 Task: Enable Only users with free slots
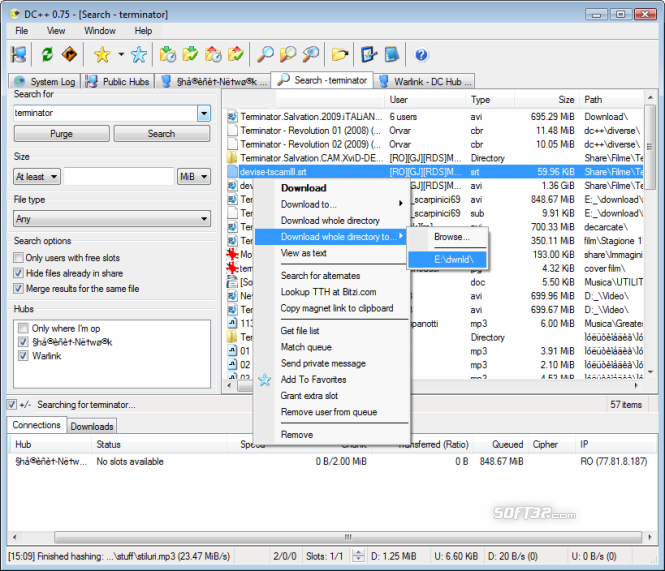tap(18, 258)
